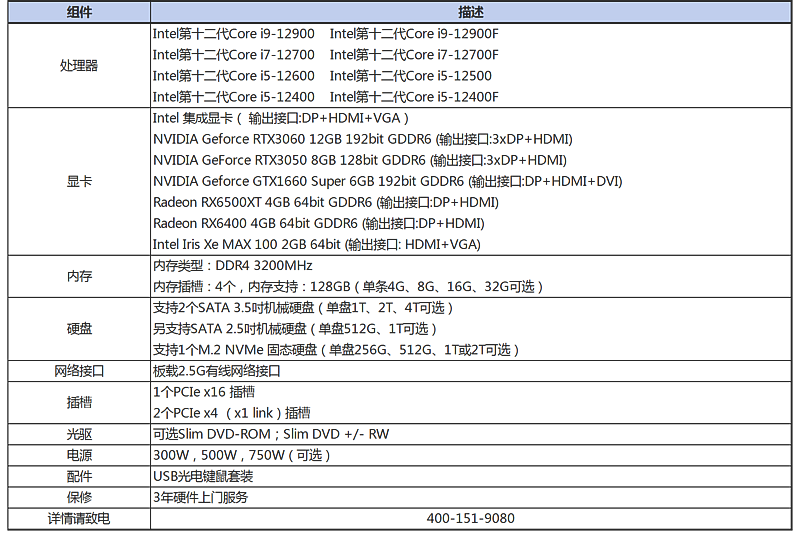The image size is (800, 538).
Task: Select 另支持SATA 2.5吋机械硬盘 line
Action: pyautogui.click(x=295, y=329)
